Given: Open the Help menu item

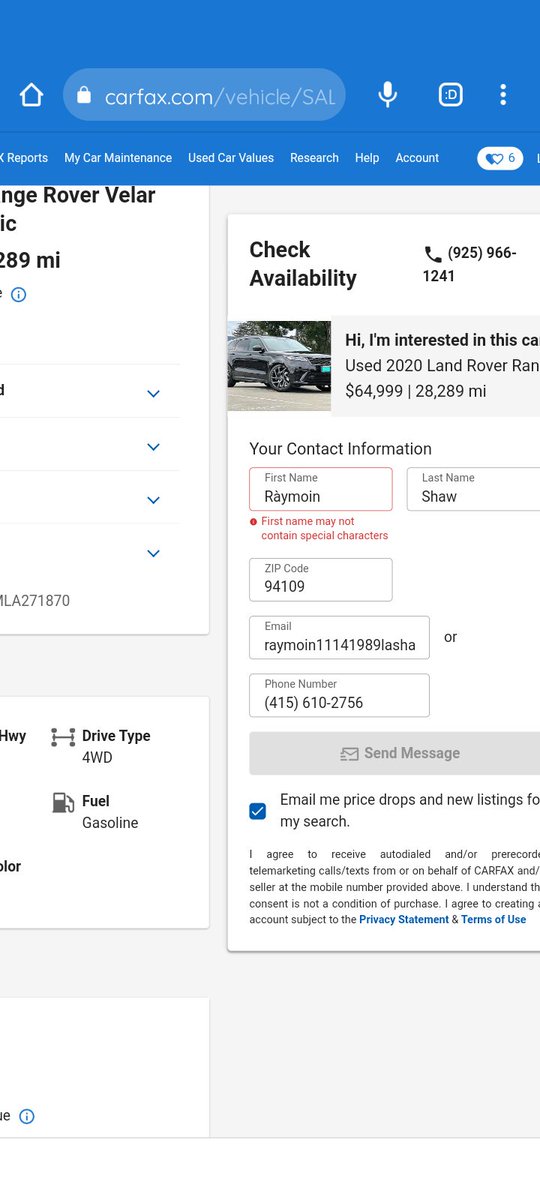Looking at the screenshot, I should tap(367, 158).
